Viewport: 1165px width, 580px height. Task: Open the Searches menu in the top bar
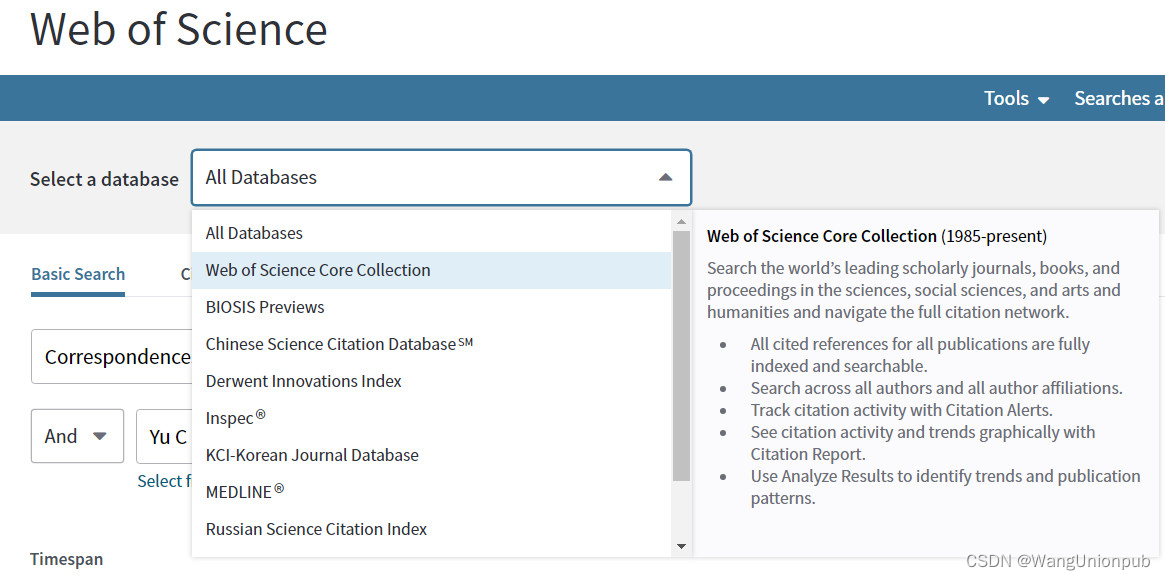(x=1119, y=98)
